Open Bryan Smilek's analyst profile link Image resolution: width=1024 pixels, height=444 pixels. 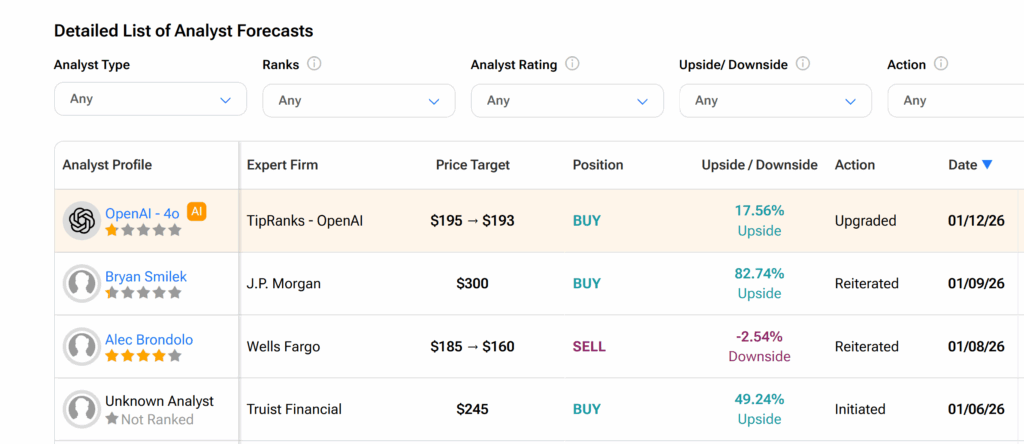click(146, 276)
